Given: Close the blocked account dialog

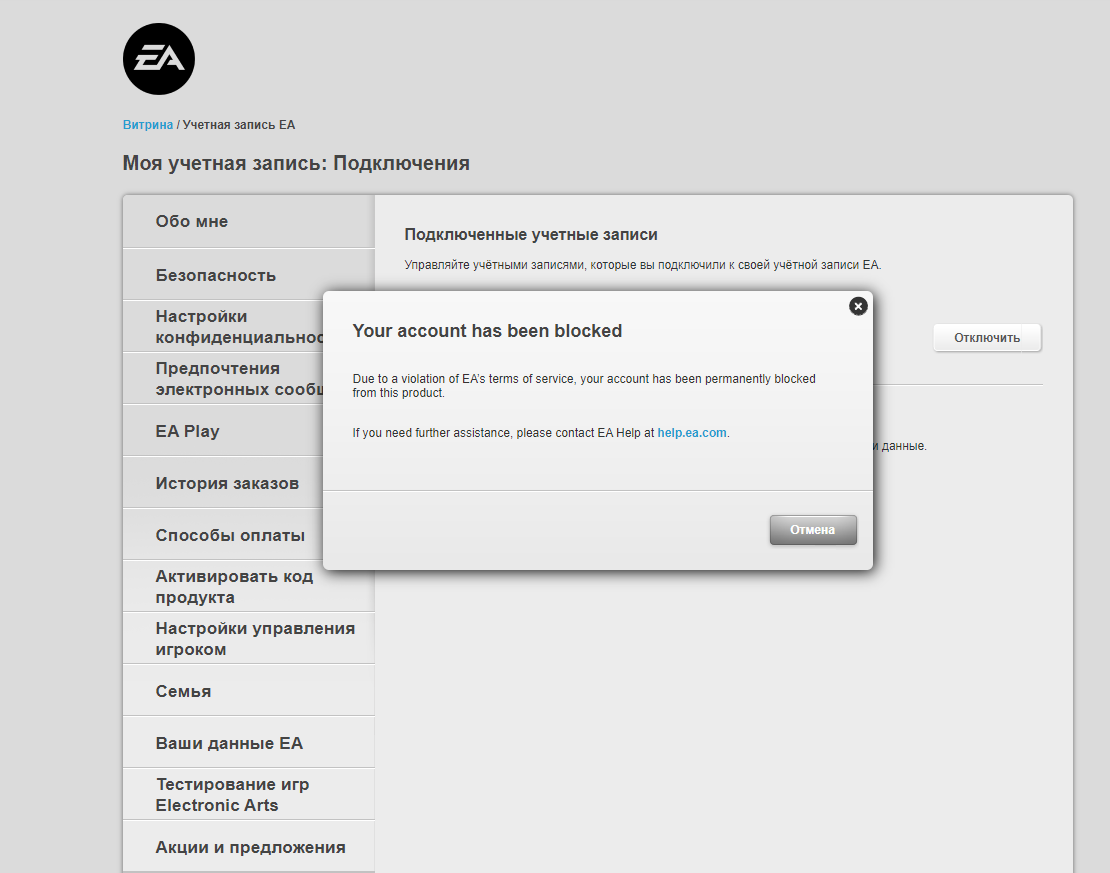Looking at the screenshot, I should tap(857, 306).
